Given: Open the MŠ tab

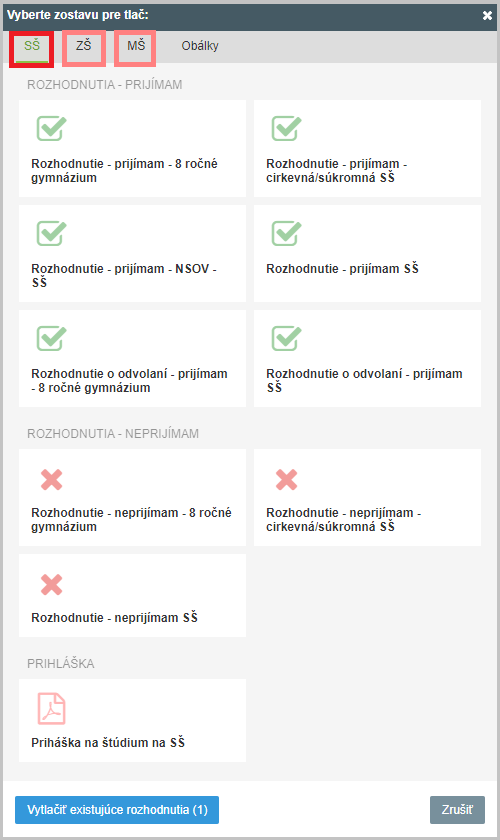Looking at the screenshot, I should pos(136,47).
